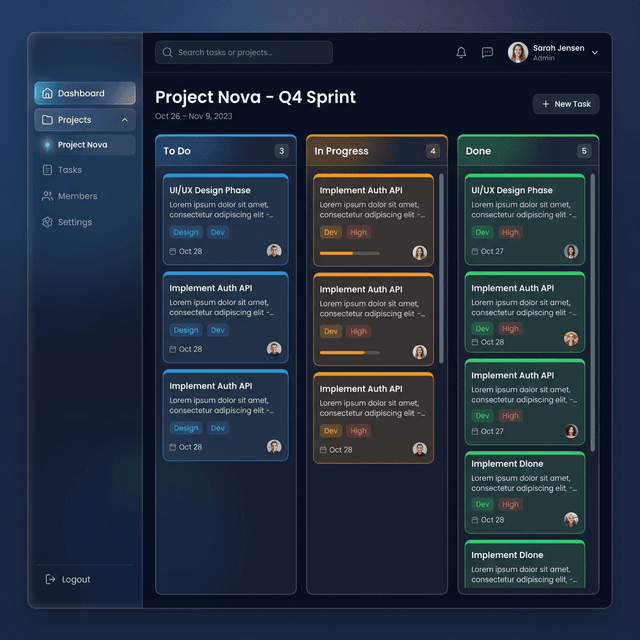The width and height of the screenshot is (640, 640).
Task: Click progress bar on second In Progress card
Action: point(349,353)
